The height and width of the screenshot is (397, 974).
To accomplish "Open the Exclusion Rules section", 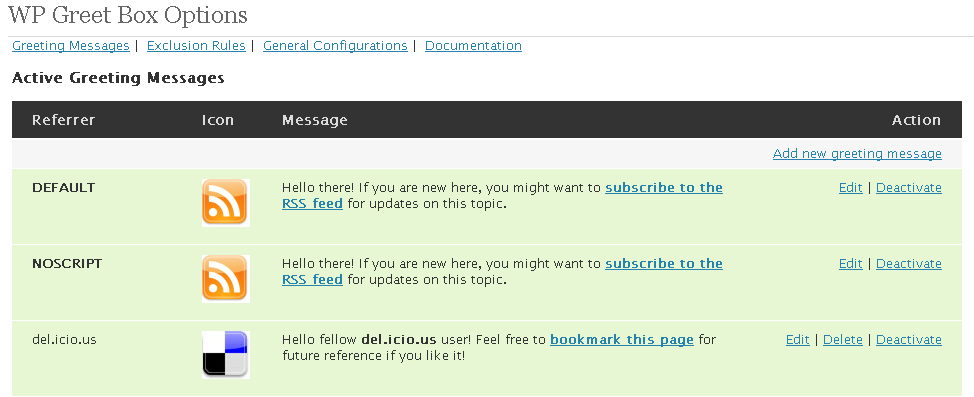I will (196, 46).
